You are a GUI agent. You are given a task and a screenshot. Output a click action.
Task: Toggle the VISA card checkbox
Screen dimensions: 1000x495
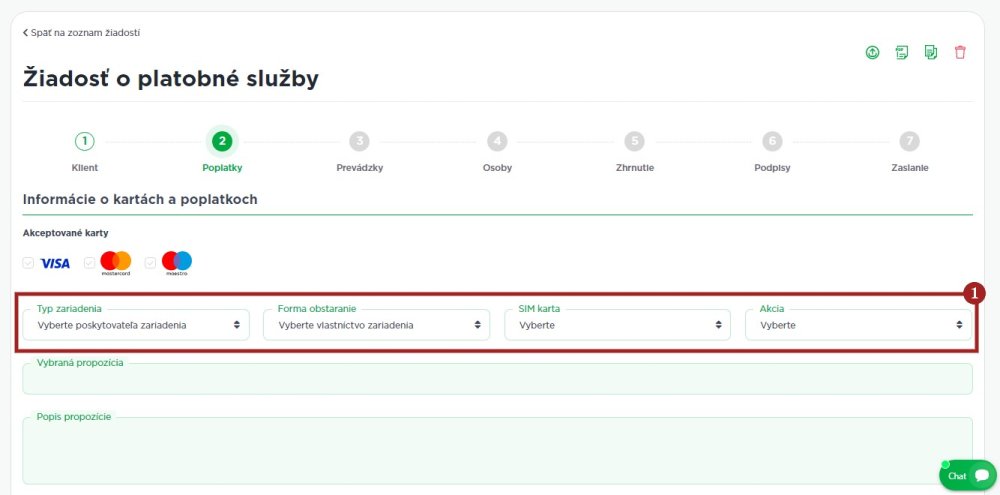[x=28, y=263]
